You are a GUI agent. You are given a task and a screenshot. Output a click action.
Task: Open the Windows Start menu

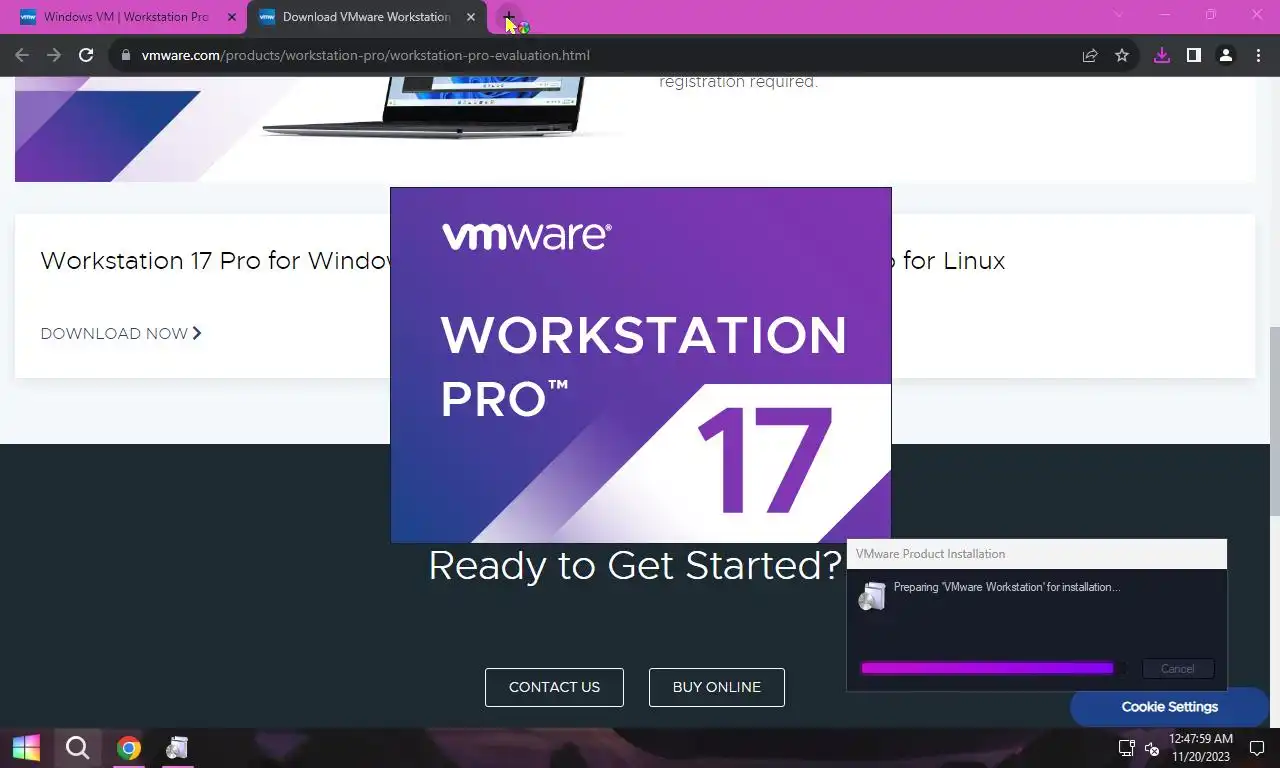(26, 748)
